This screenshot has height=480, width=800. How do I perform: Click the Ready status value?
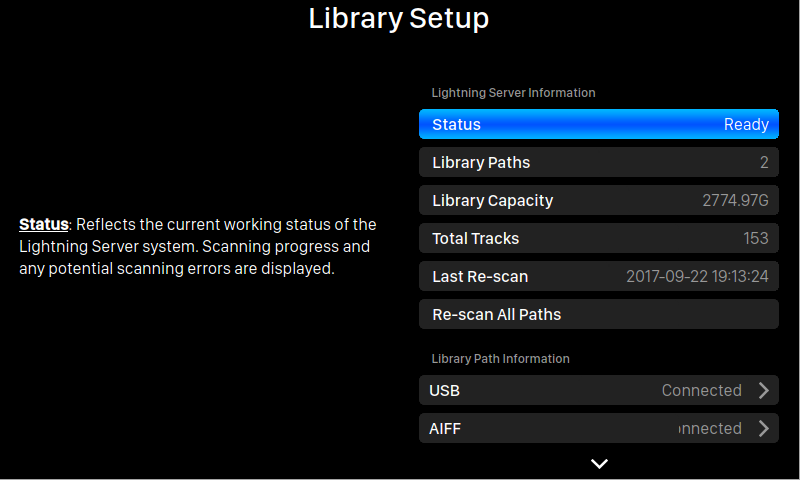746,124
